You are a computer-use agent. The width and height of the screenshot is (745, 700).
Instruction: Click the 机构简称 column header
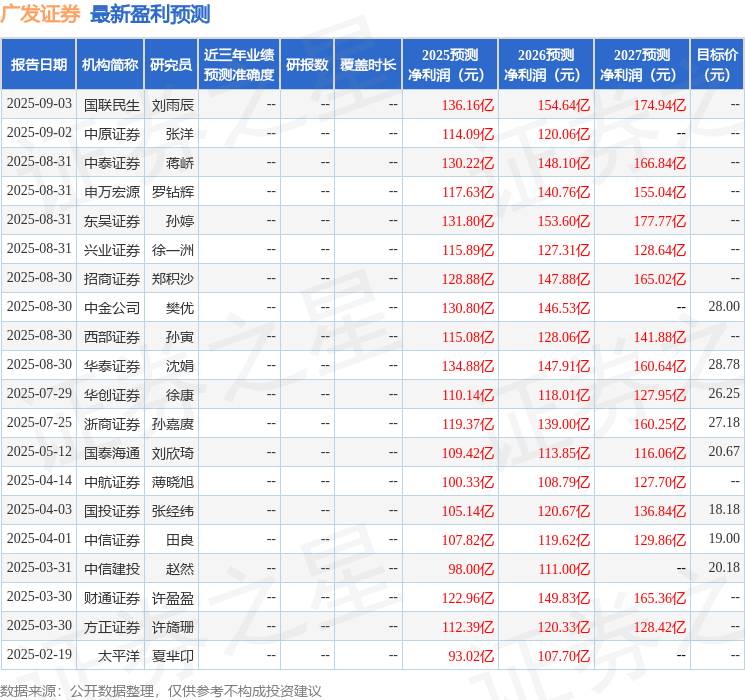110,65
